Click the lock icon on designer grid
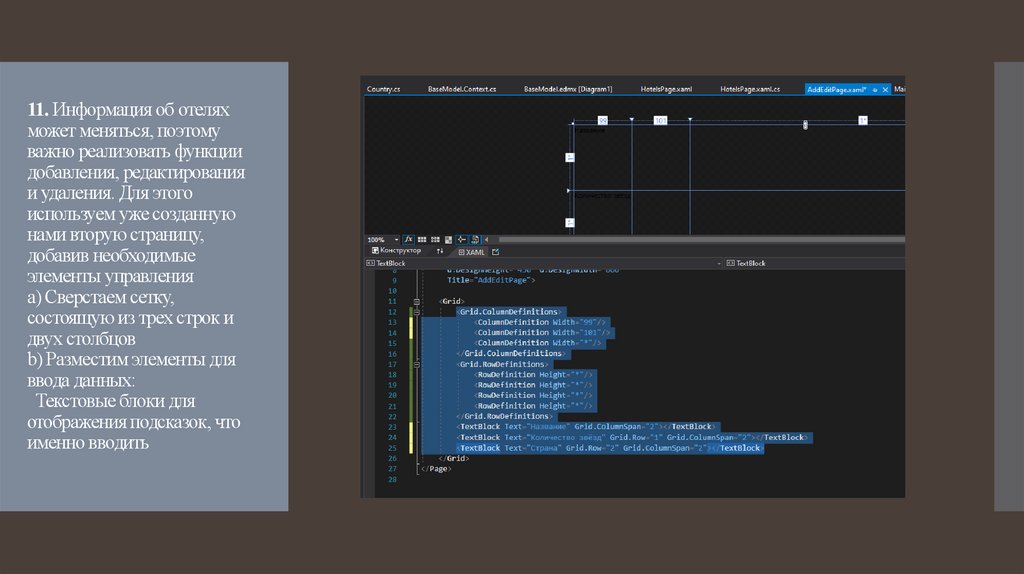Viewport: 1024px width, 574px height. (805, 124)
